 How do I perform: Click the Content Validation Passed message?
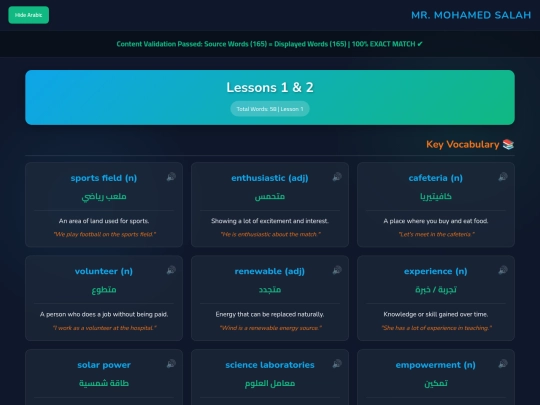coord(270,44)
